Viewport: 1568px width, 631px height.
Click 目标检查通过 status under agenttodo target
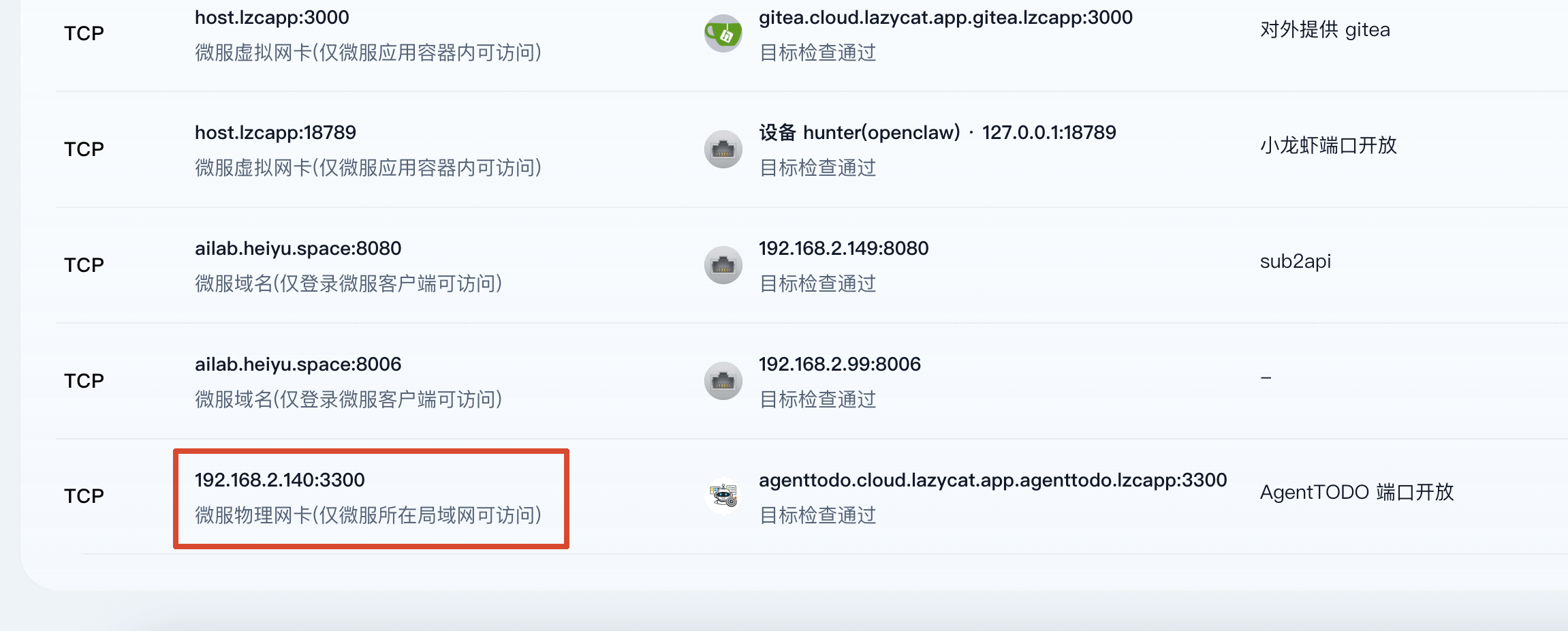(817, 515)
